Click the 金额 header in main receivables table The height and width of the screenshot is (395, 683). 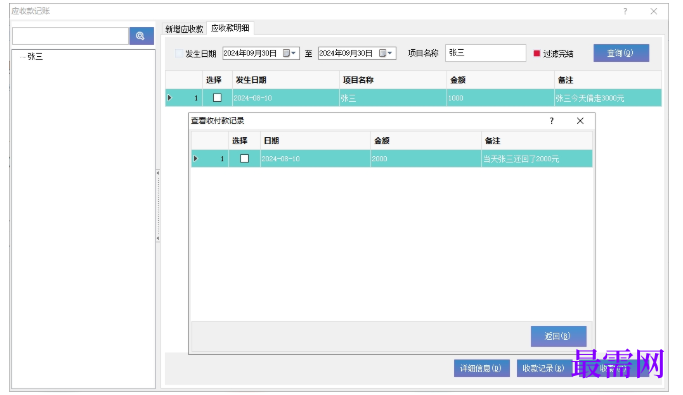pos(500,80)
